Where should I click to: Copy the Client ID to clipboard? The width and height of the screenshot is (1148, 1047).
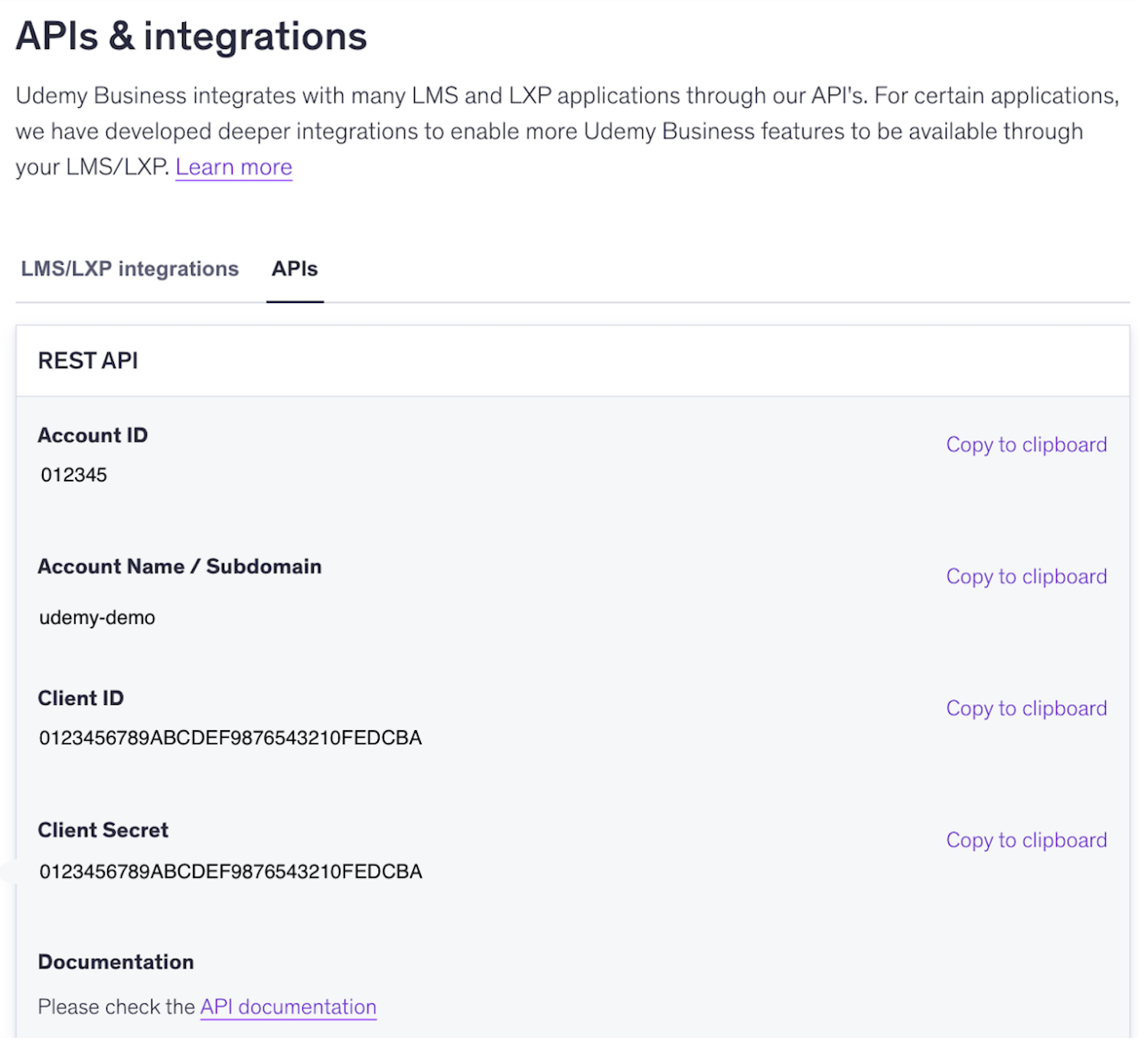(x=1026, y=709)
